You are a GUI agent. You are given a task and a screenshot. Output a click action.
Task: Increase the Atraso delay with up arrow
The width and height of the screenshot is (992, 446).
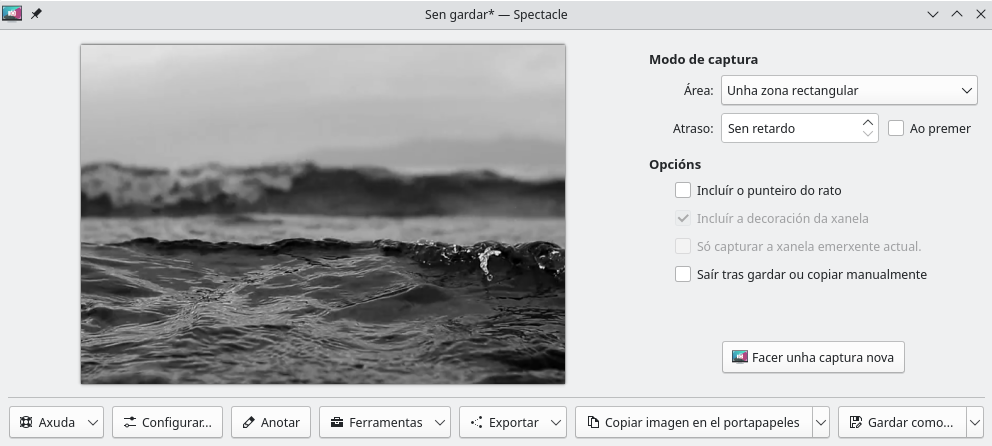point(867,122)
